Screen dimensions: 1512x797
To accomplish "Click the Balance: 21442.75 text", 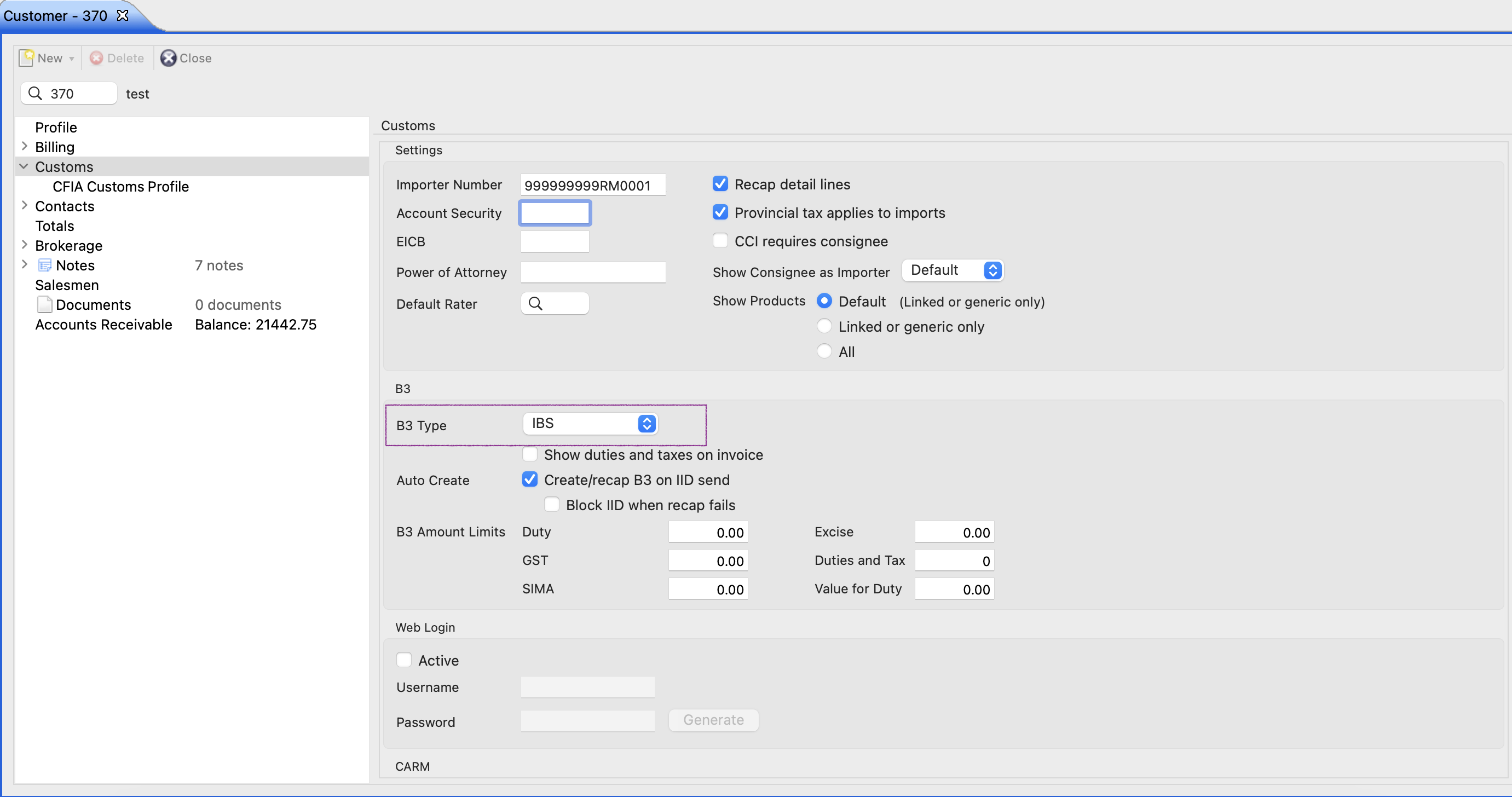I will pos(256,325).
